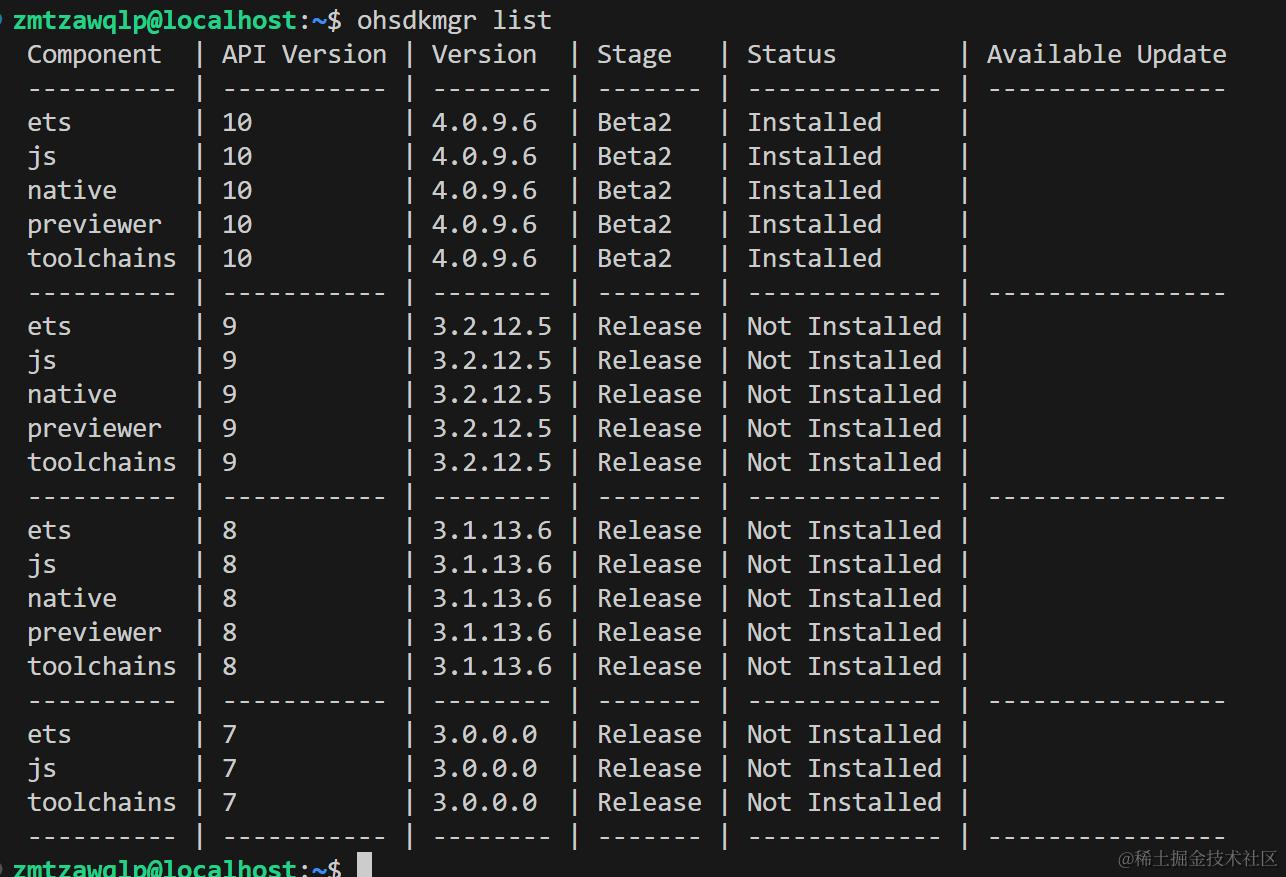
Task: Click the 'Component' column header
Action: 94,55
